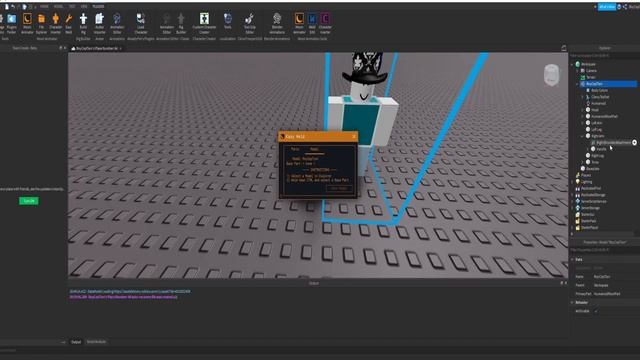Viewport: 640px width, 360px height.
Task: Open the MODEL ribbon tab
Action: (58, 7)
